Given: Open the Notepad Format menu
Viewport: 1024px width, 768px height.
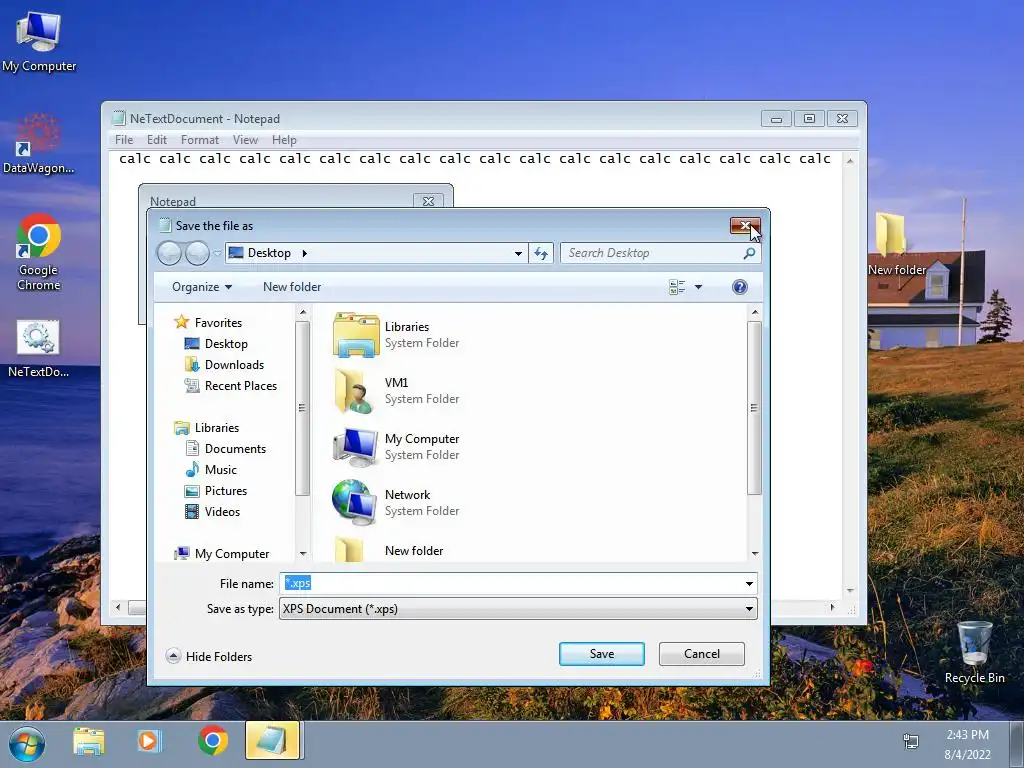Looking at the screenshot, I should click(199, 140).
